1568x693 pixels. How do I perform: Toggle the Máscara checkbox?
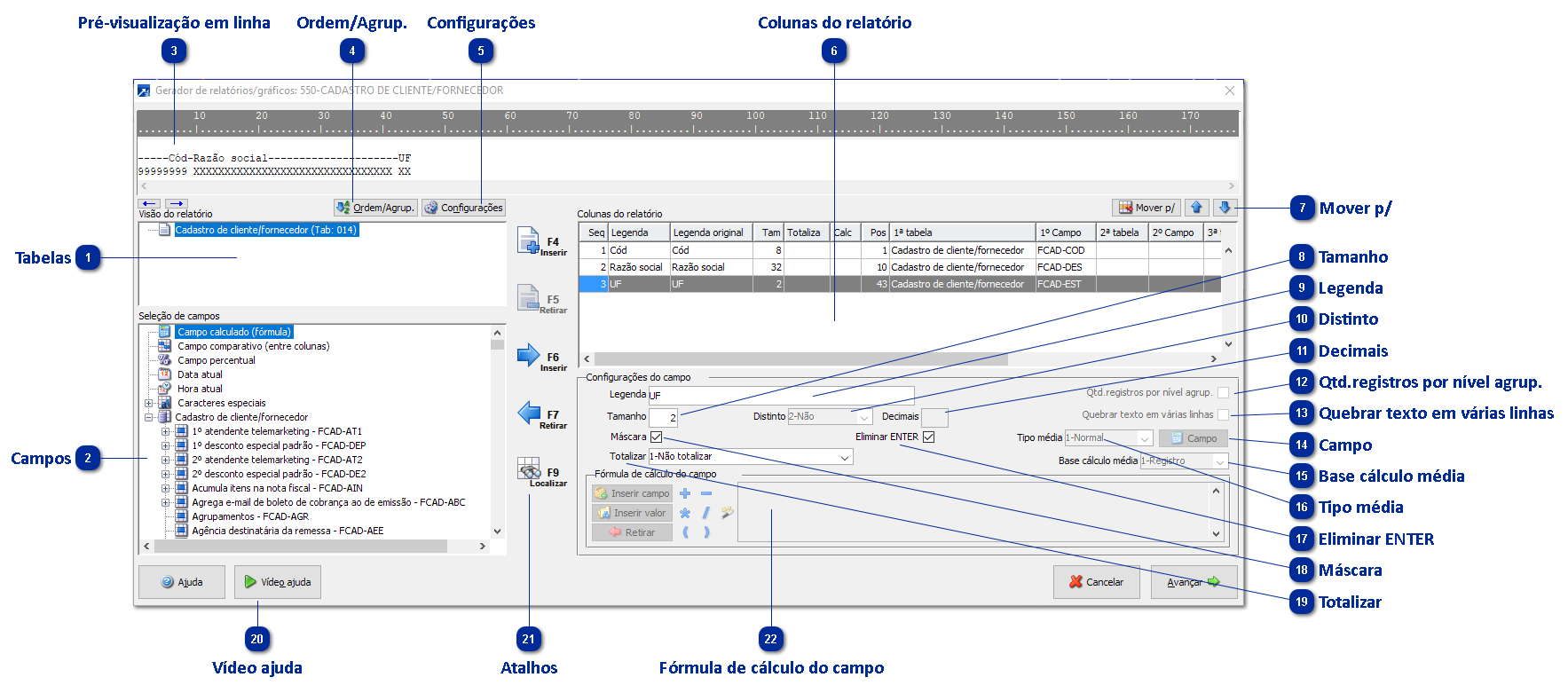coord(657,437)
